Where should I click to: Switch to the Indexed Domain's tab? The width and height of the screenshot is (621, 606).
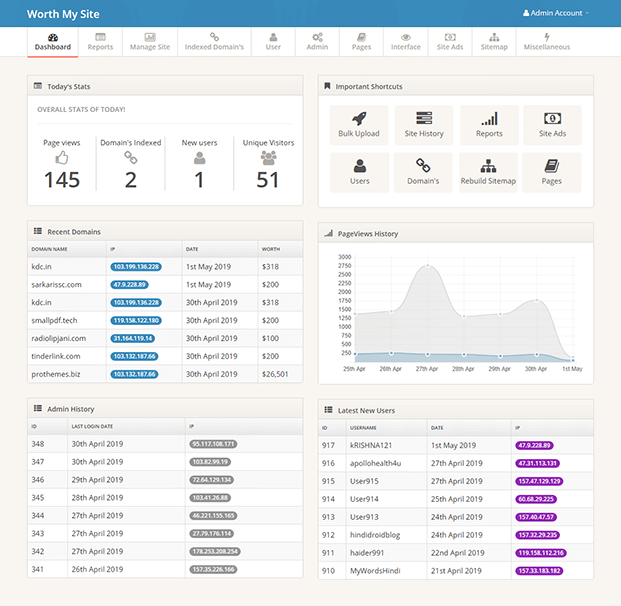click(x=214, y=41)
